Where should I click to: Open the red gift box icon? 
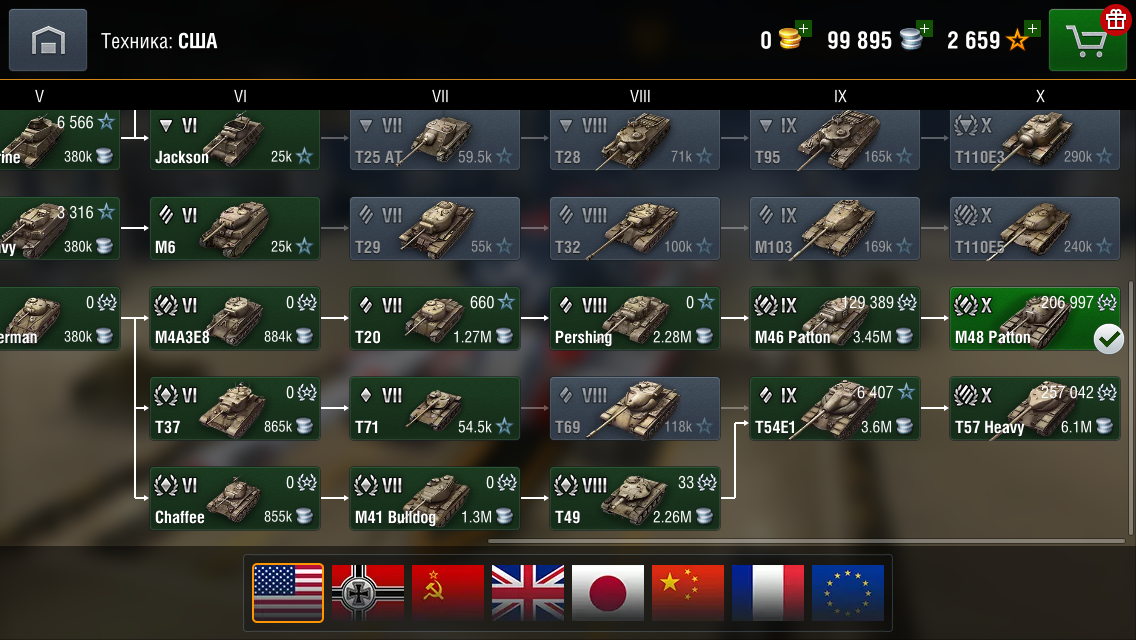coord(1116,19)
